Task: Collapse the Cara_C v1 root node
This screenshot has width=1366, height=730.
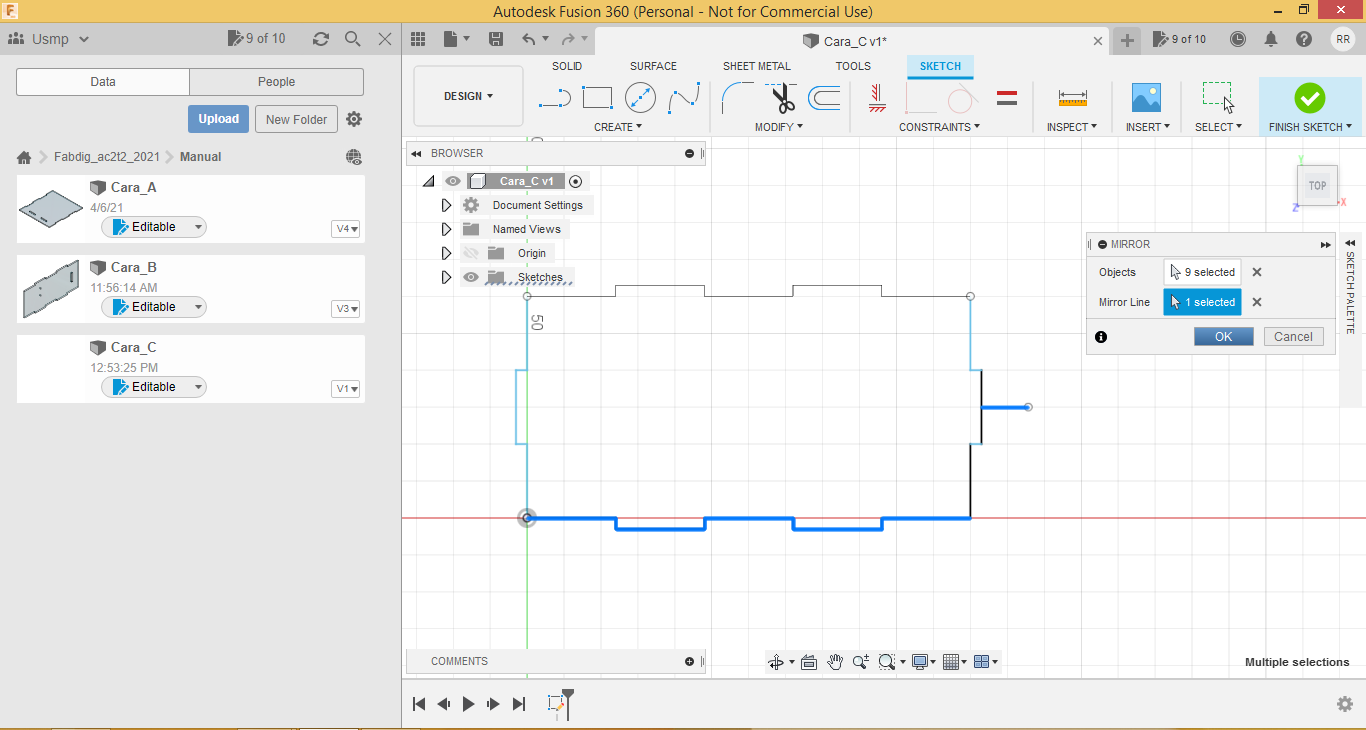Action: (428, 181)
